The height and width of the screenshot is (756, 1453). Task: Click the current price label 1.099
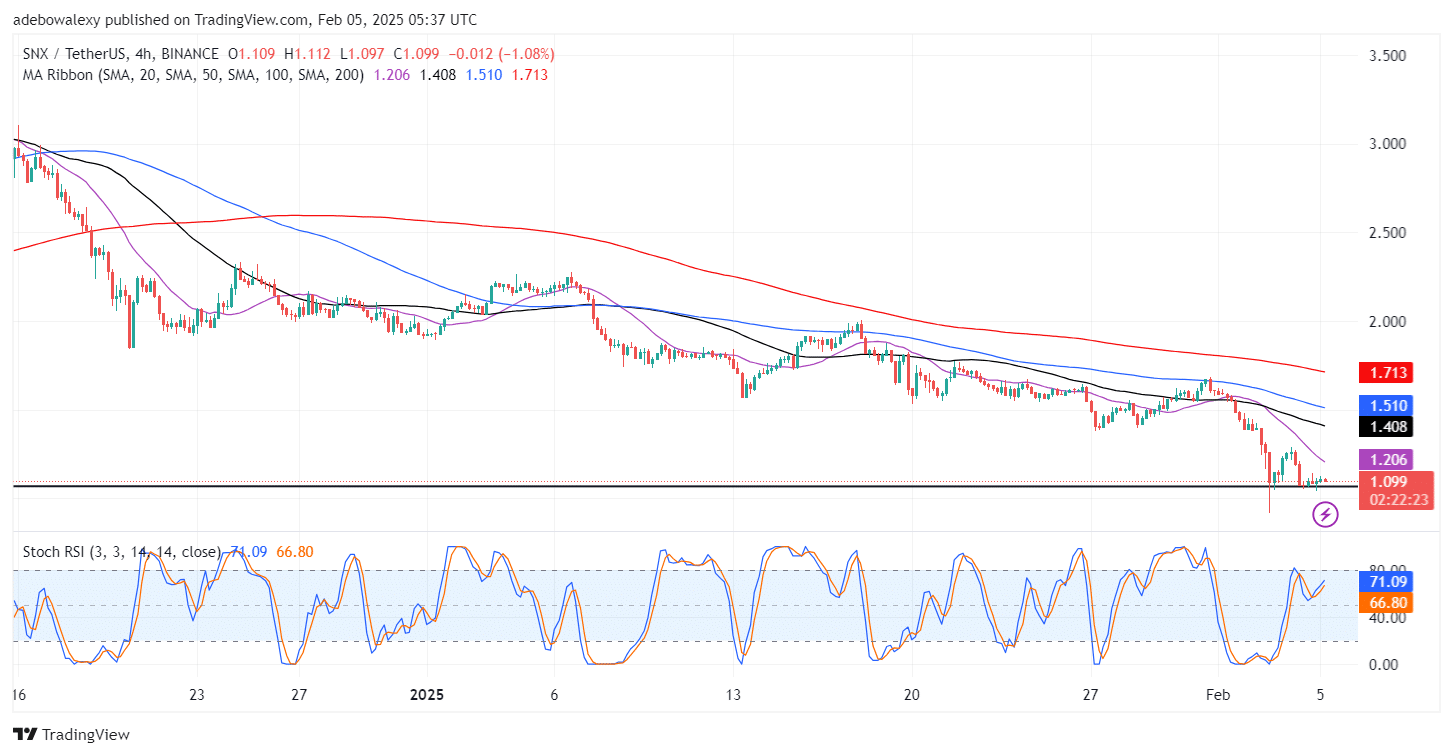tap(1390, 481)
